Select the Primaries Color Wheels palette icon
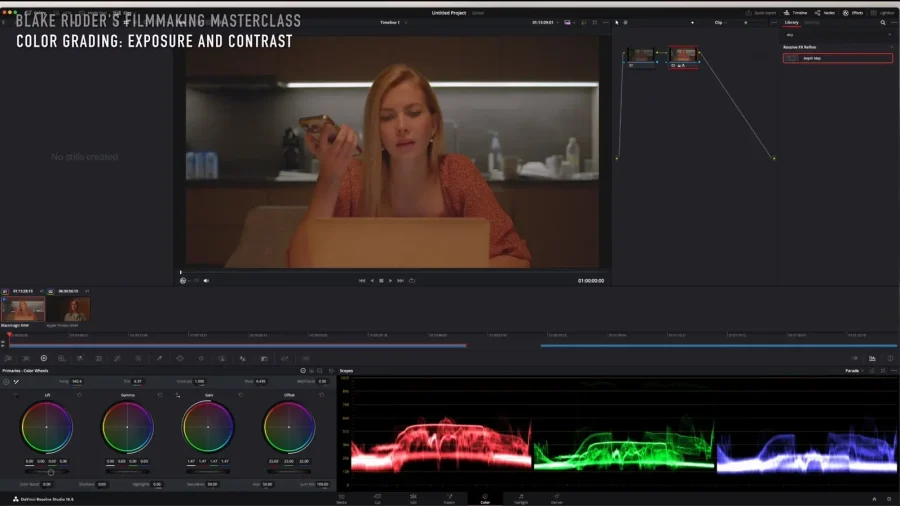The width and height of the screenshot is (900, 506). (44, 359)
